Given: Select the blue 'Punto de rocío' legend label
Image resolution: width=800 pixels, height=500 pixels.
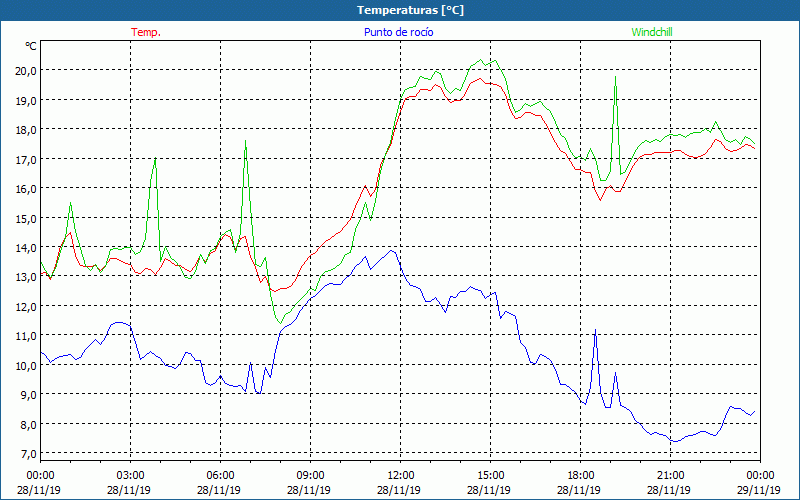Looking at the screenshot, I should [x=398, y=32].
